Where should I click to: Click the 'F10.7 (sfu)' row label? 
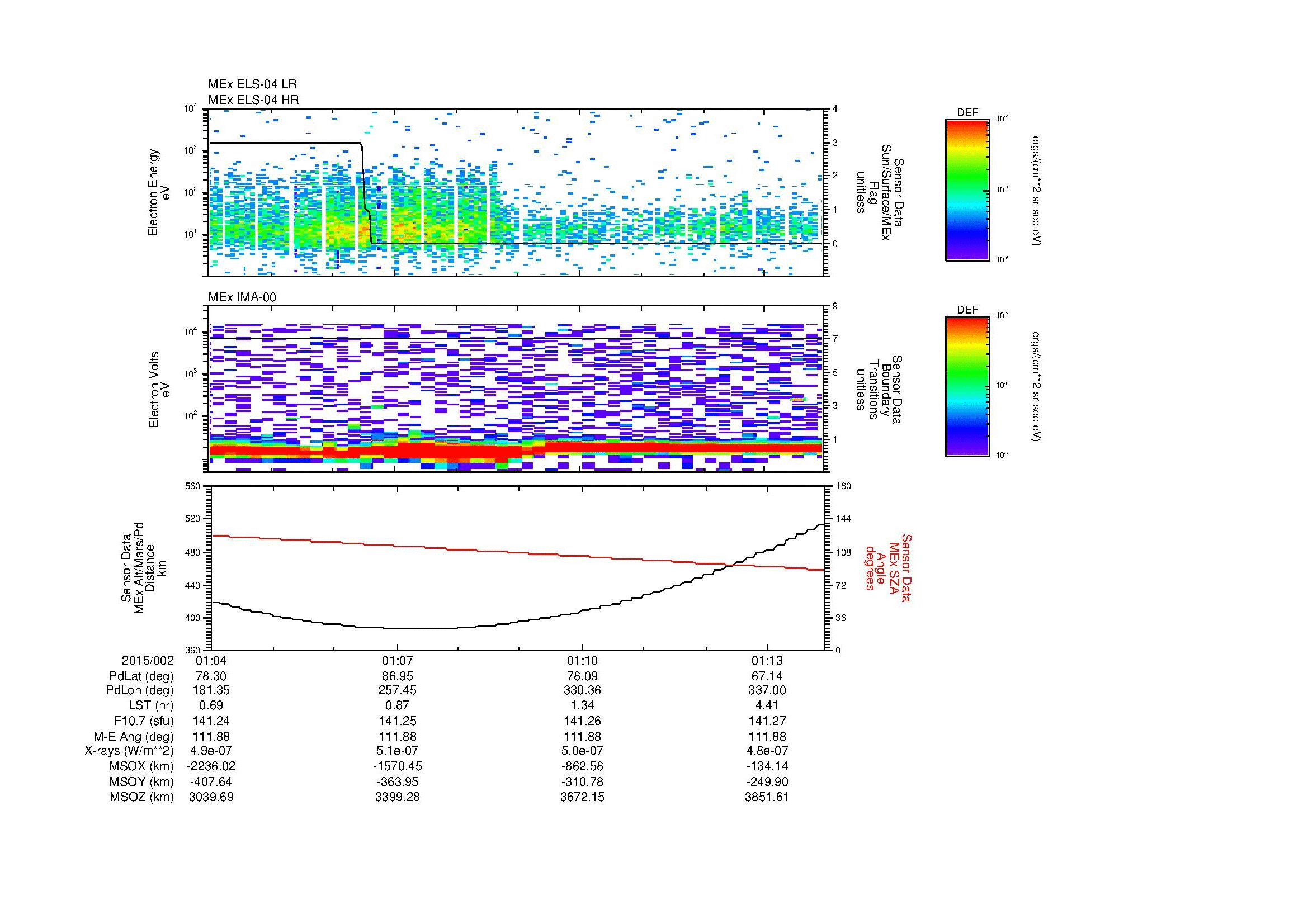144,721
